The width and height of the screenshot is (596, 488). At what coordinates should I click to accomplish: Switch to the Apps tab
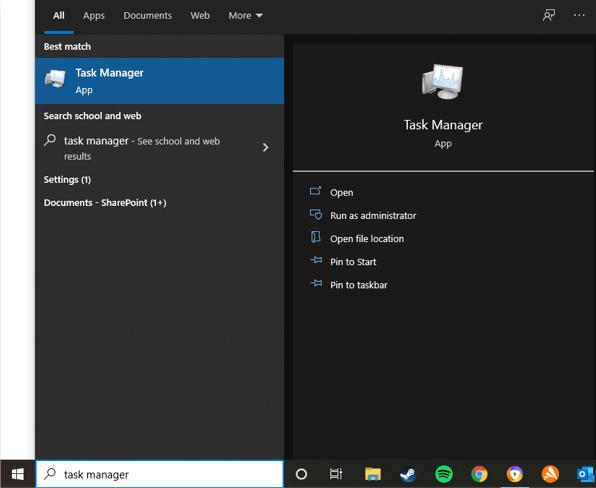click(x=94, y=16)
